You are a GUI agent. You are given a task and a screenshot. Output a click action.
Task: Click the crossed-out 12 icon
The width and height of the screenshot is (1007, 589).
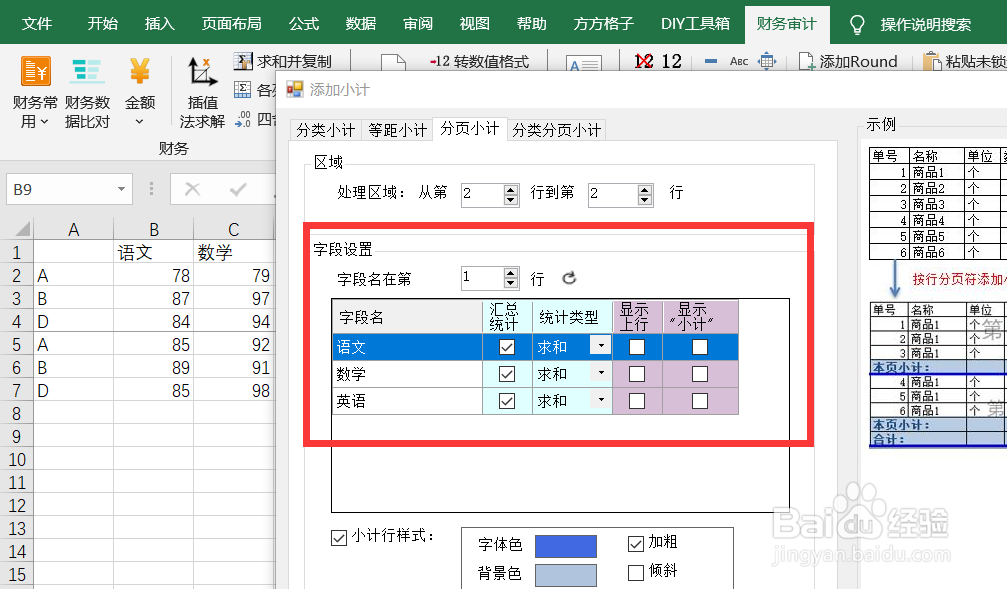(x=644, y=61)
